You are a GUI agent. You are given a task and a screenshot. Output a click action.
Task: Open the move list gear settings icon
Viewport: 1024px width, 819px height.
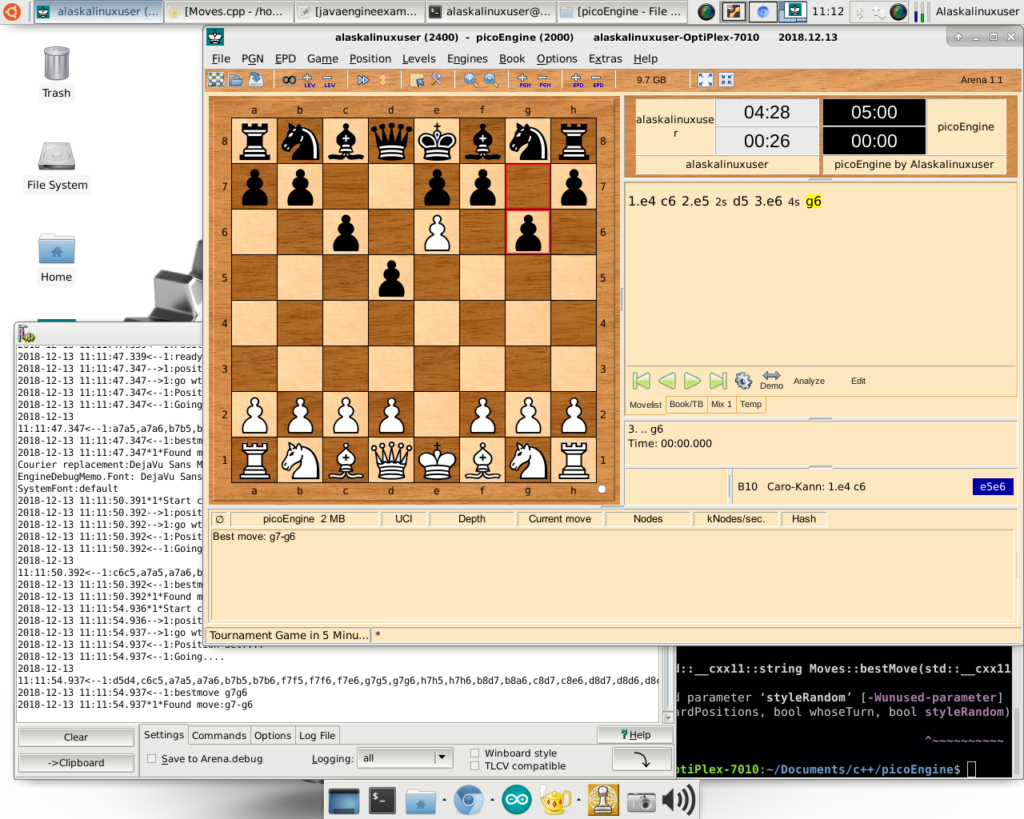click(x=743, y=381)
